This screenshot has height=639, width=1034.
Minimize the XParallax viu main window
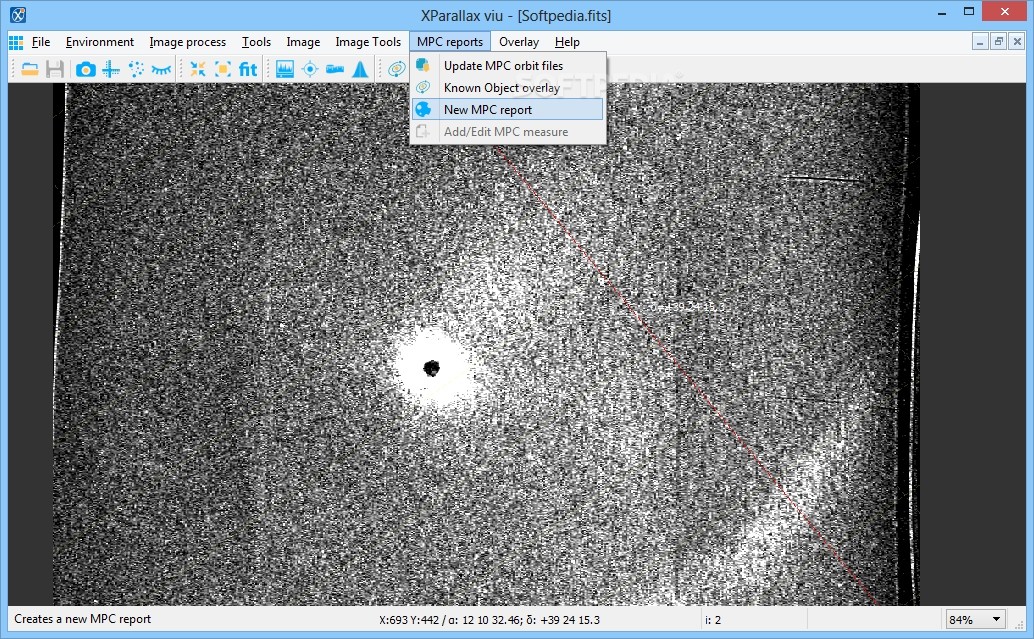click(x=942, y=12)
